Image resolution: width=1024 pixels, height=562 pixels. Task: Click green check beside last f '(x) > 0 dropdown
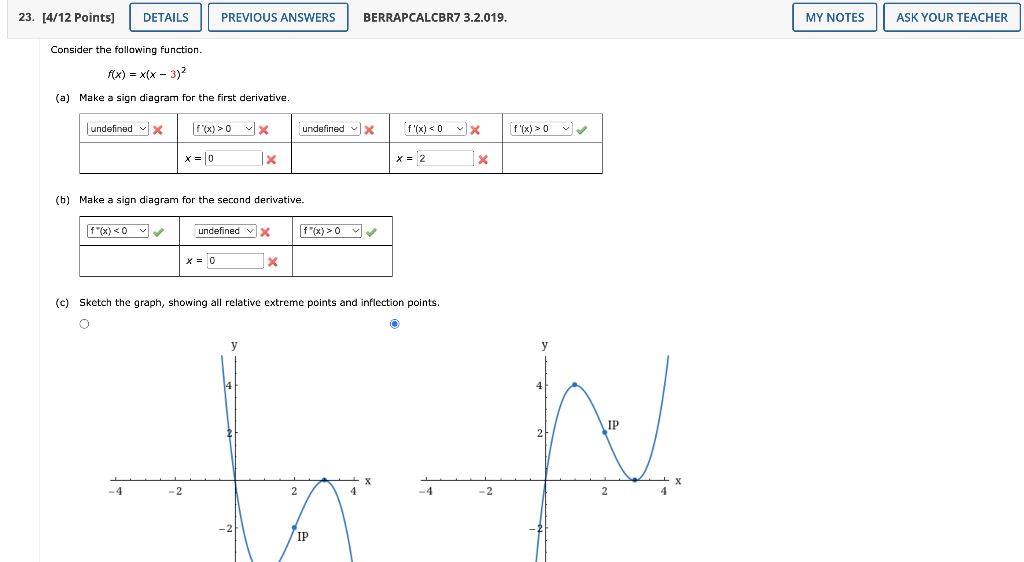582,130
